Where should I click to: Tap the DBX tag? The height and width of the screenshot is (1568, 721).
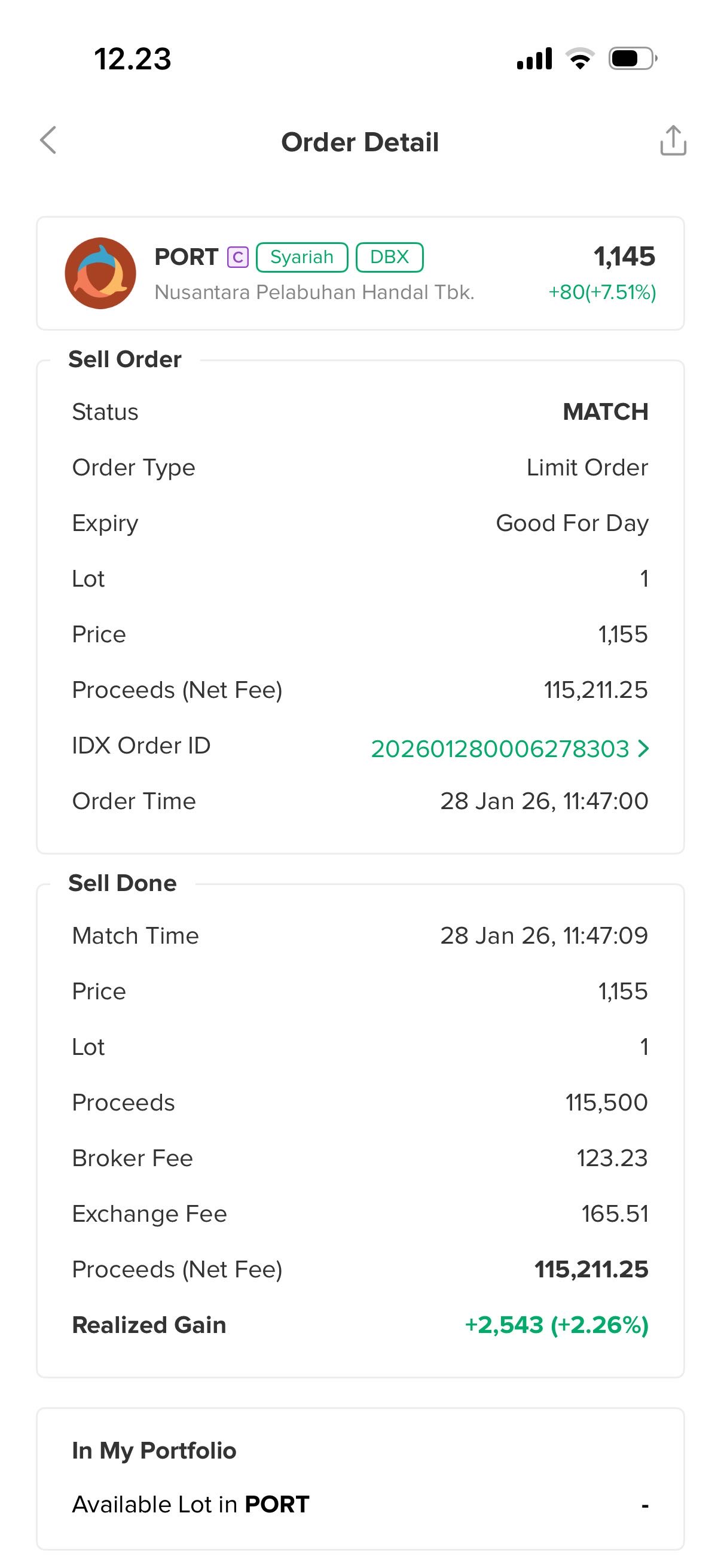pyautogui.click(x=389, y=258)
